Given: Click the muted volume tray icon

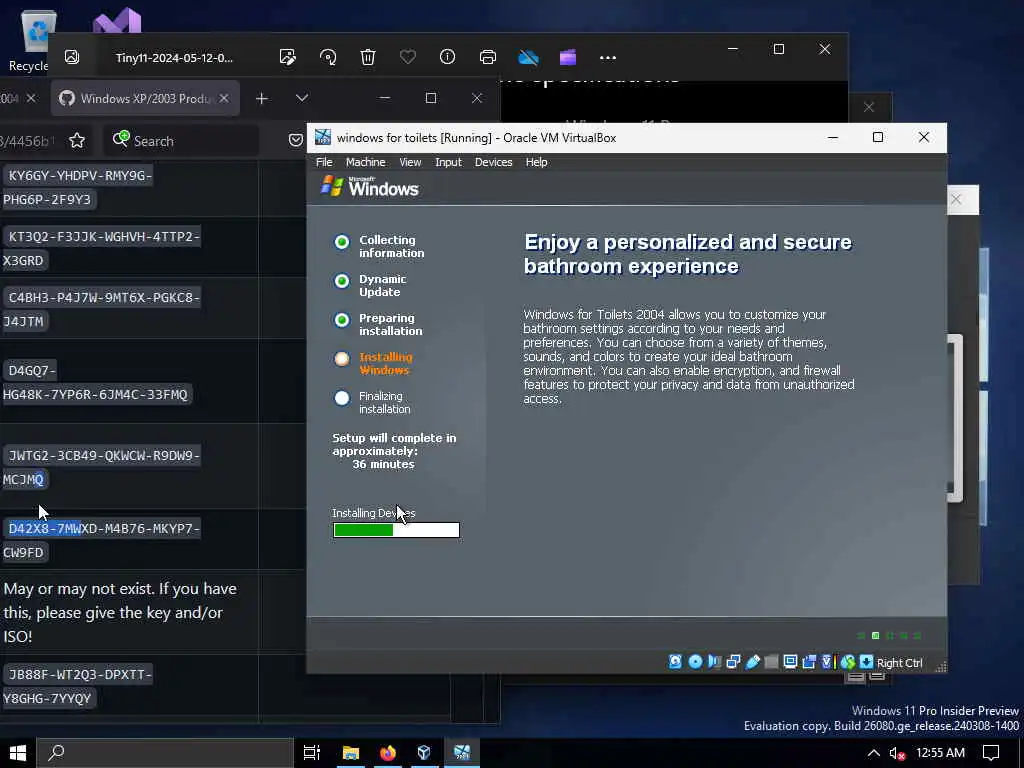Looking at the screenshot, I should [897, 753].
